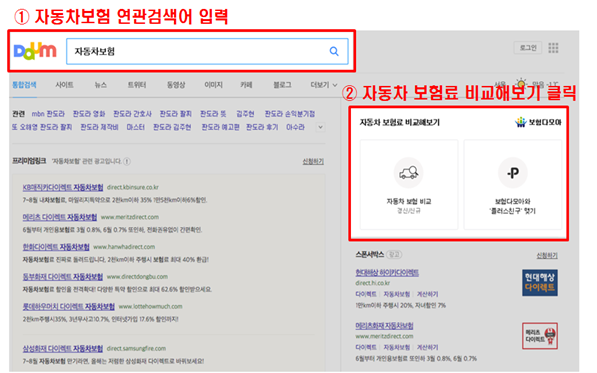Open 메리츠화재 자동차보험 sponsor link
This screenshot has height=373, width=597.
point(384,326)
